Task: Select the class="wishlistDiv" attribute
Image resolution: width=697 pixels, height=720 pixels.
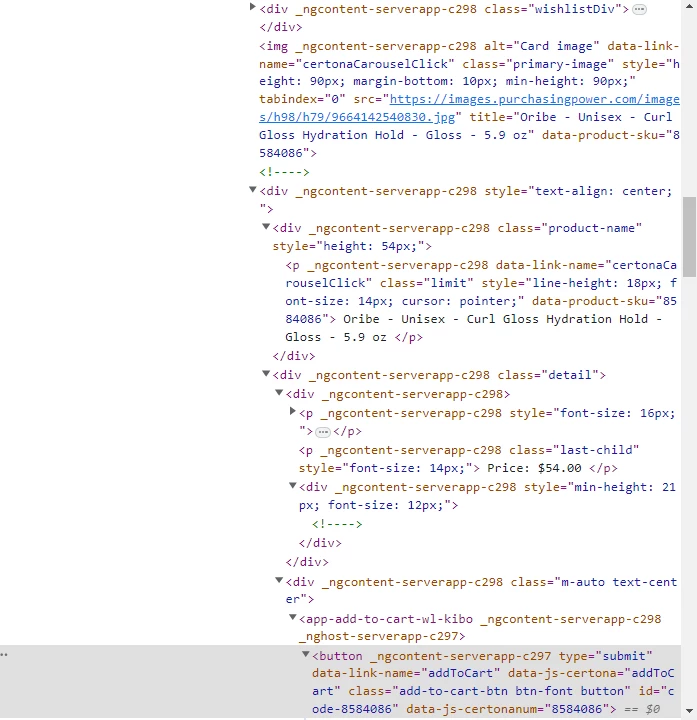Action: pyautogui.click(x=553, y=9)
